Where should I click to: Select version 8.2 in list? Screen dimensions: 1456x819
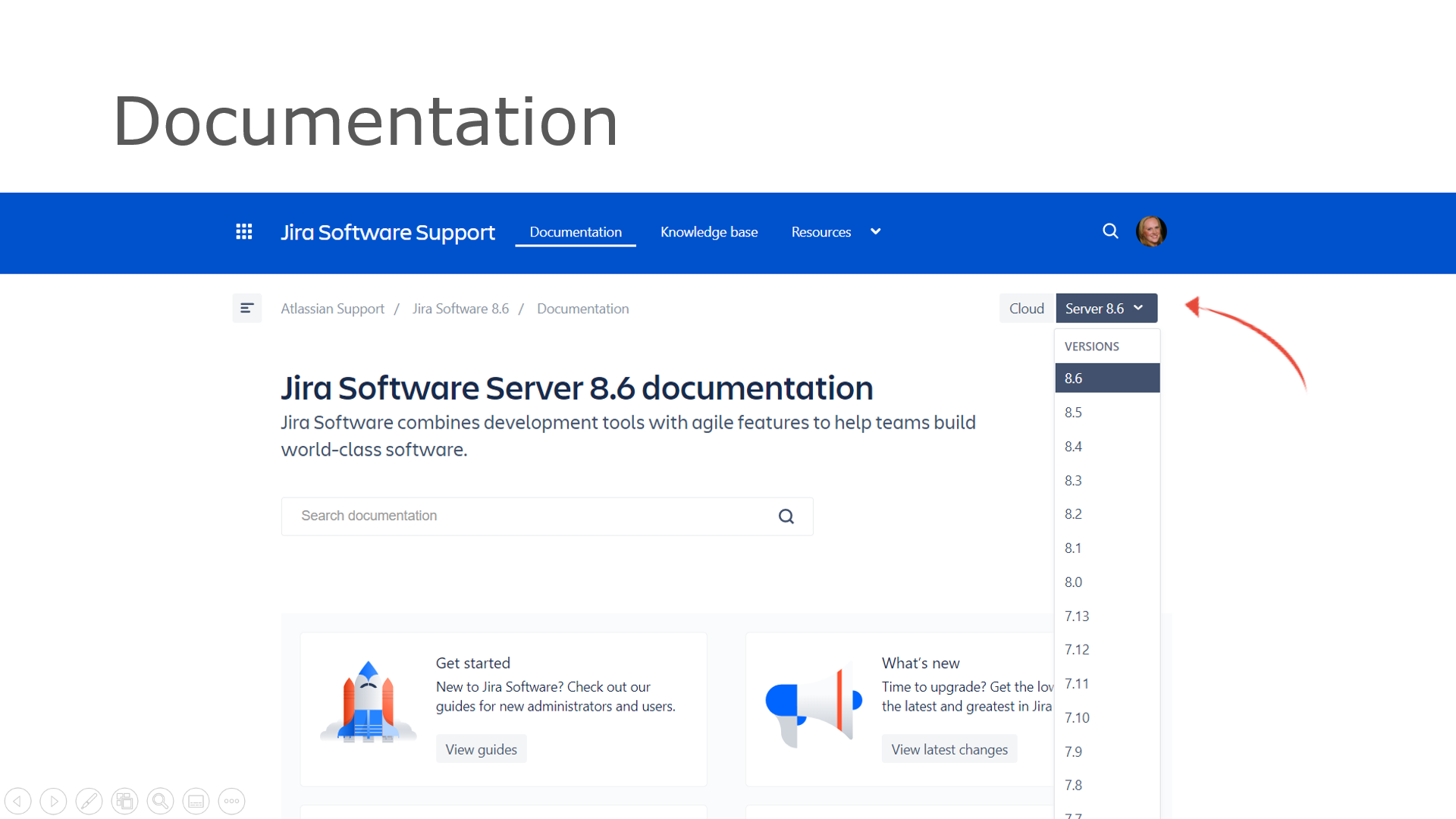(1107, 513)
